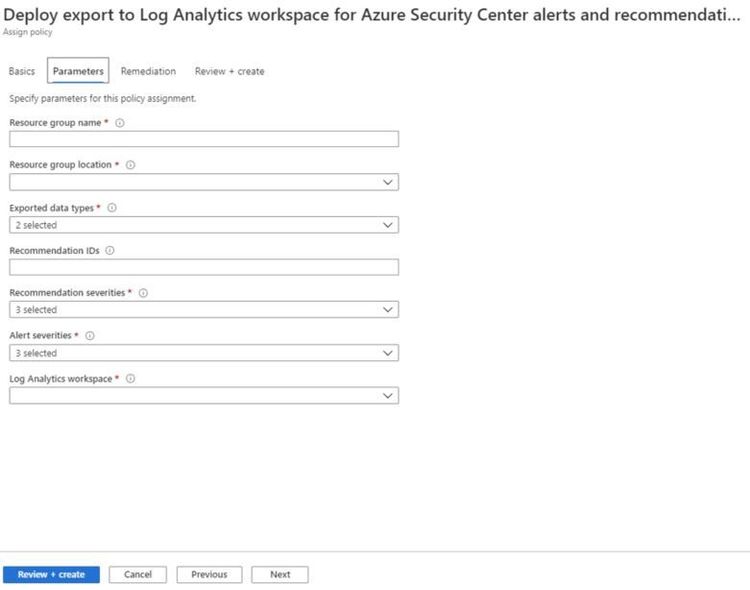Click the Cancel button
The image size is (750, 590).
[x=138, y=575]
